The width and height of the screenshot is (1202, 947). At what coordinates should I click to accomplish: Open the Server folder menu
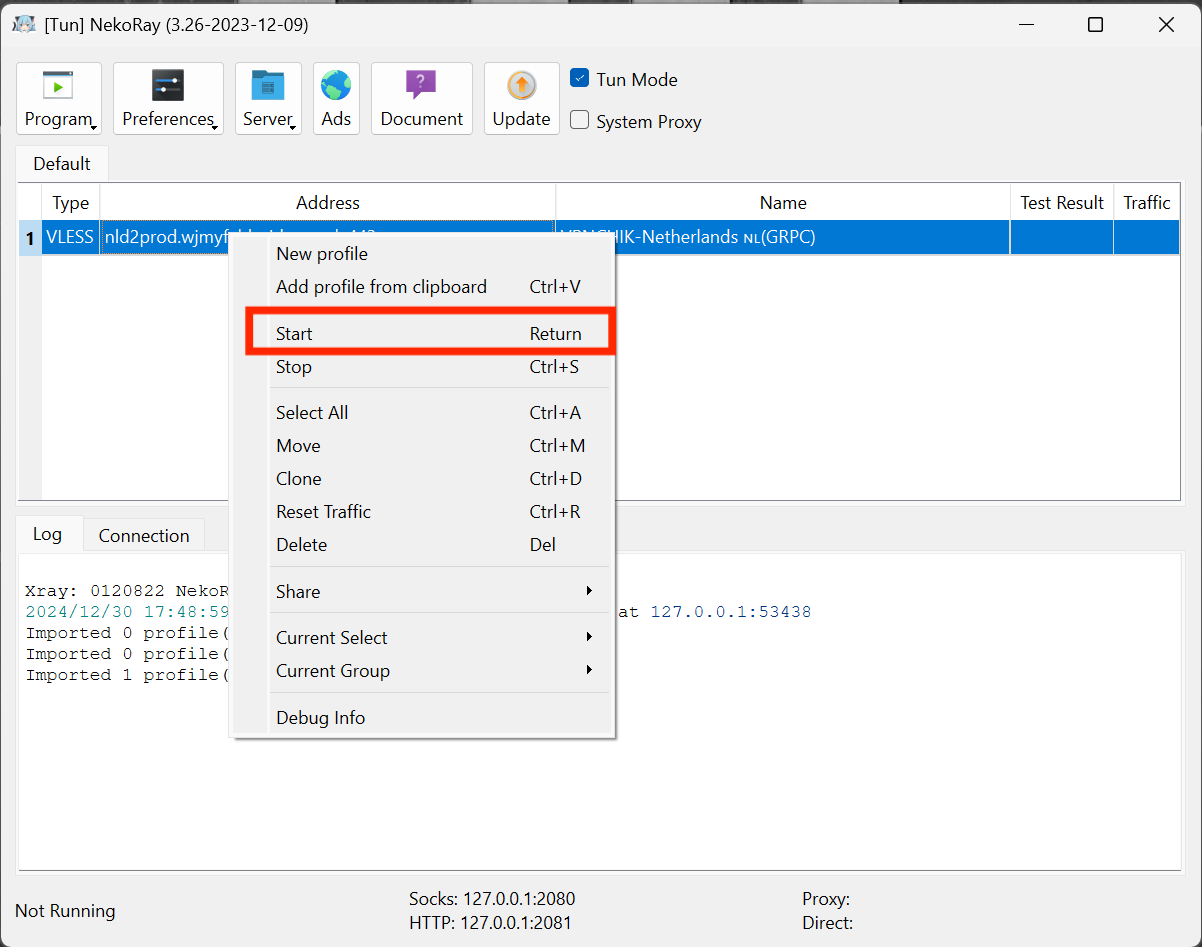pos(268,99)
